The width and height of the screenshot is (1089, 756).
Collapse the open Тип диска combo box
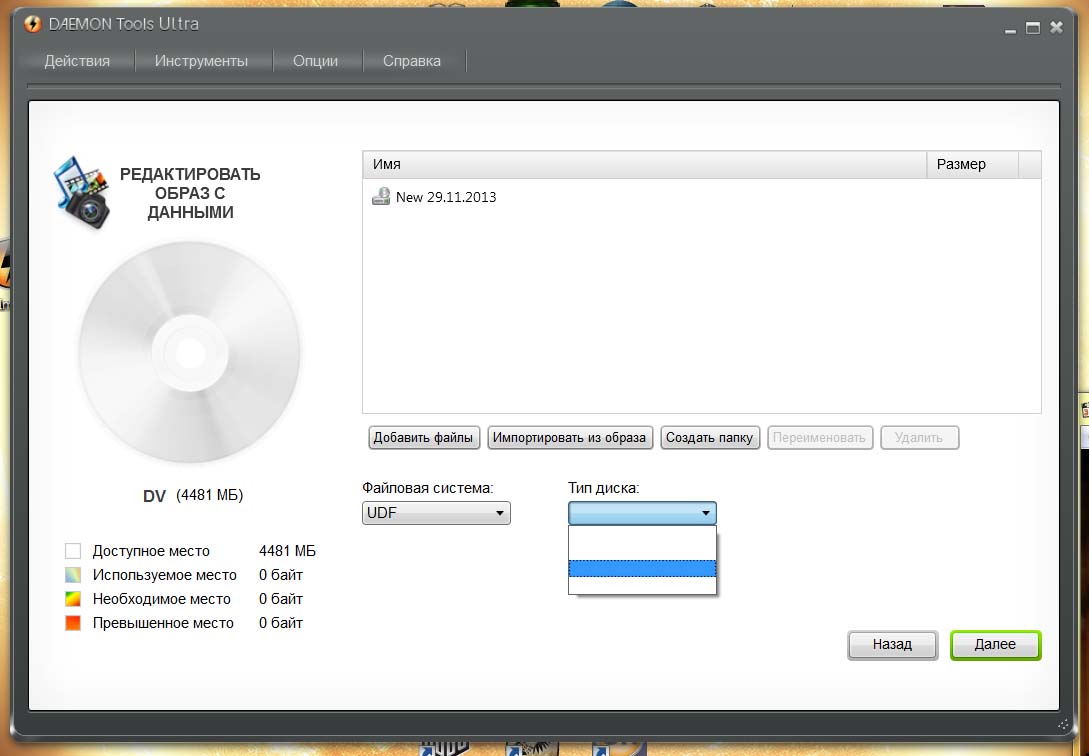(x=642, y=513)
